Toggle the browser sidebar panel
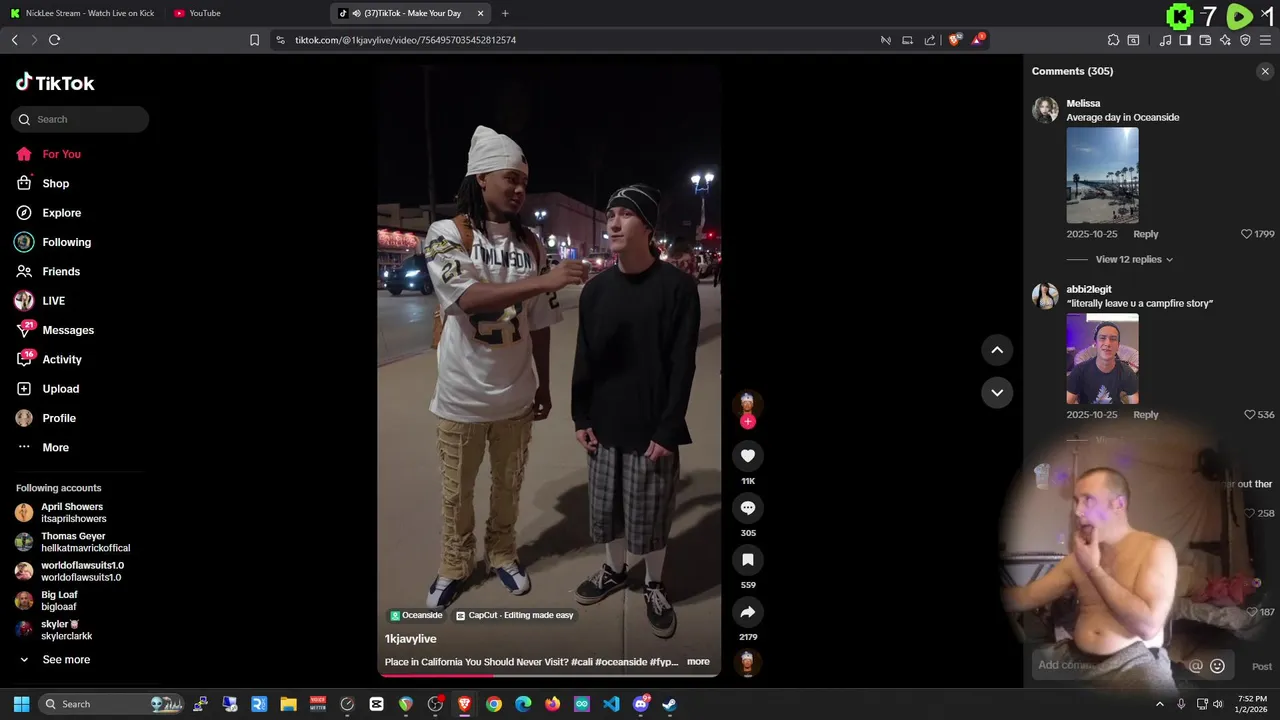This screenshot has height=720, width=1280. click(1185, 40)
